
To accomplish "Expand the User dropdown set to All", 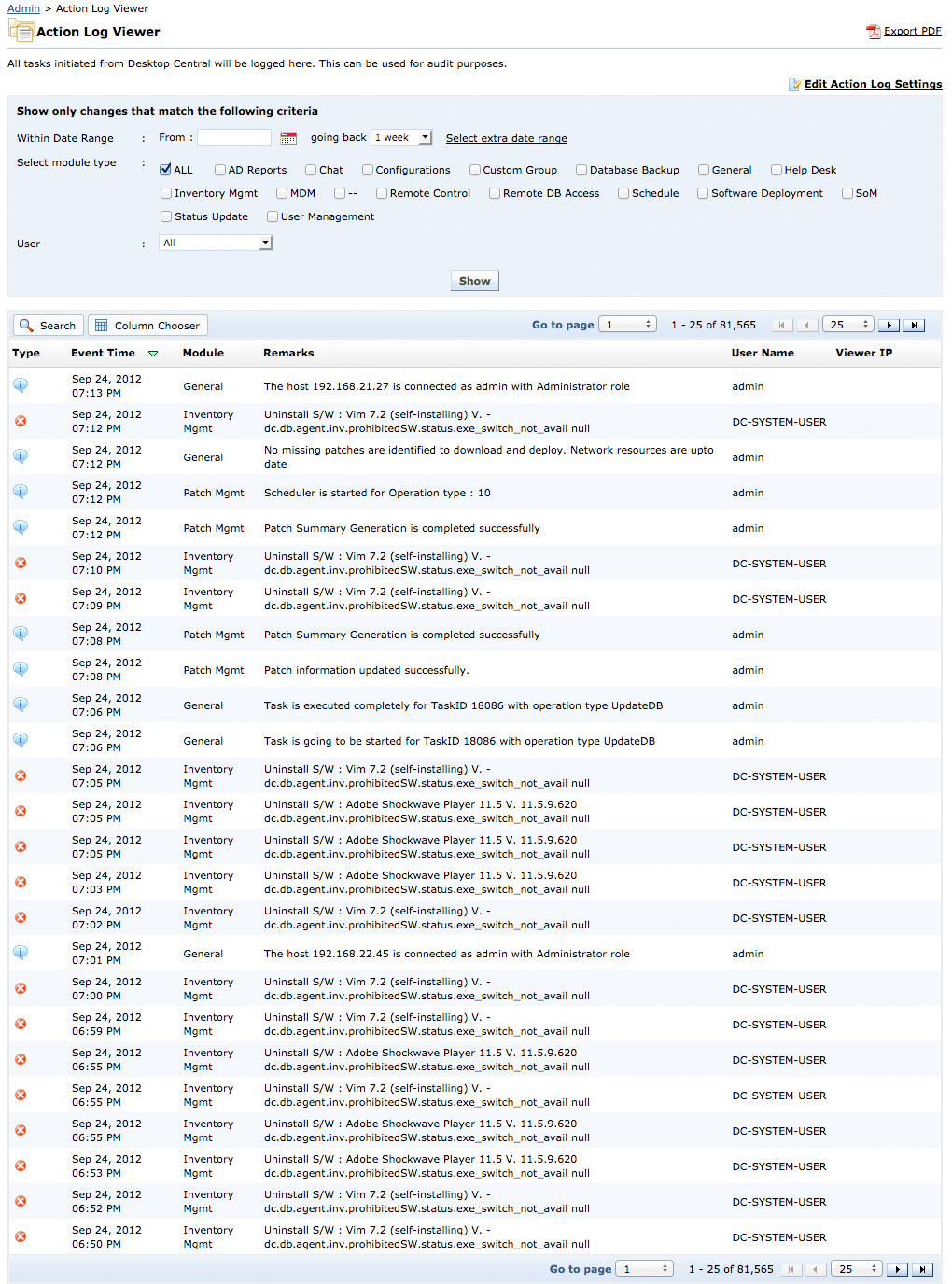I will point(216,243).
